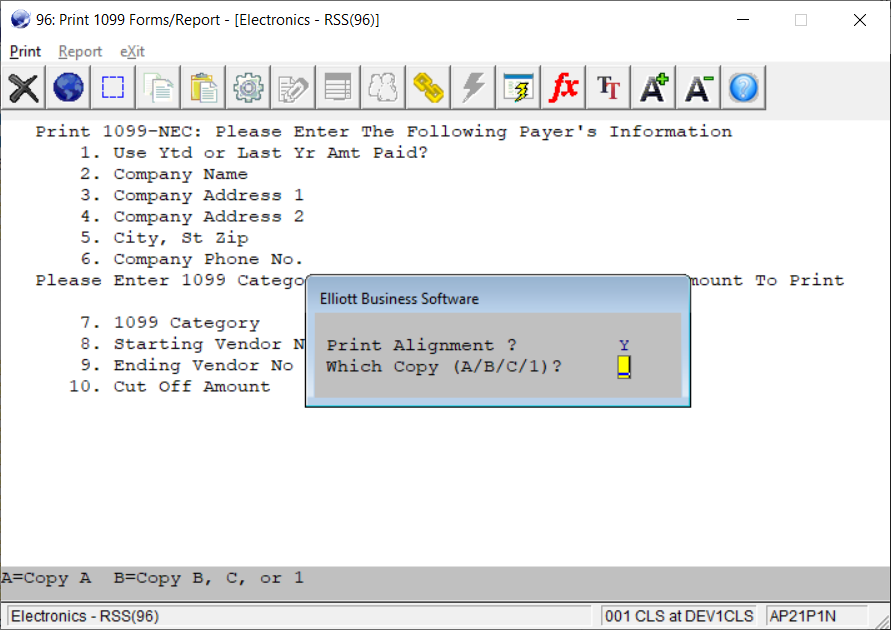Click the window with lightning macro icon
This screenshot has width=891, height=630.
[518, 87]
